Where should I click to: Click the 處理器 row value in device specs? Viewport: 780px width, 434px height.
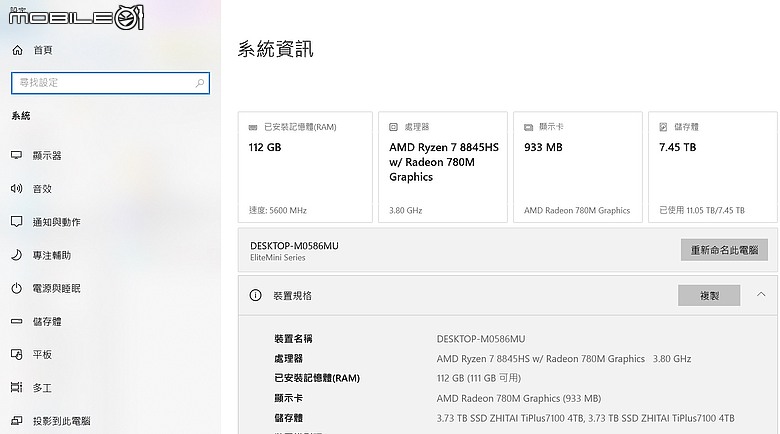564,359
